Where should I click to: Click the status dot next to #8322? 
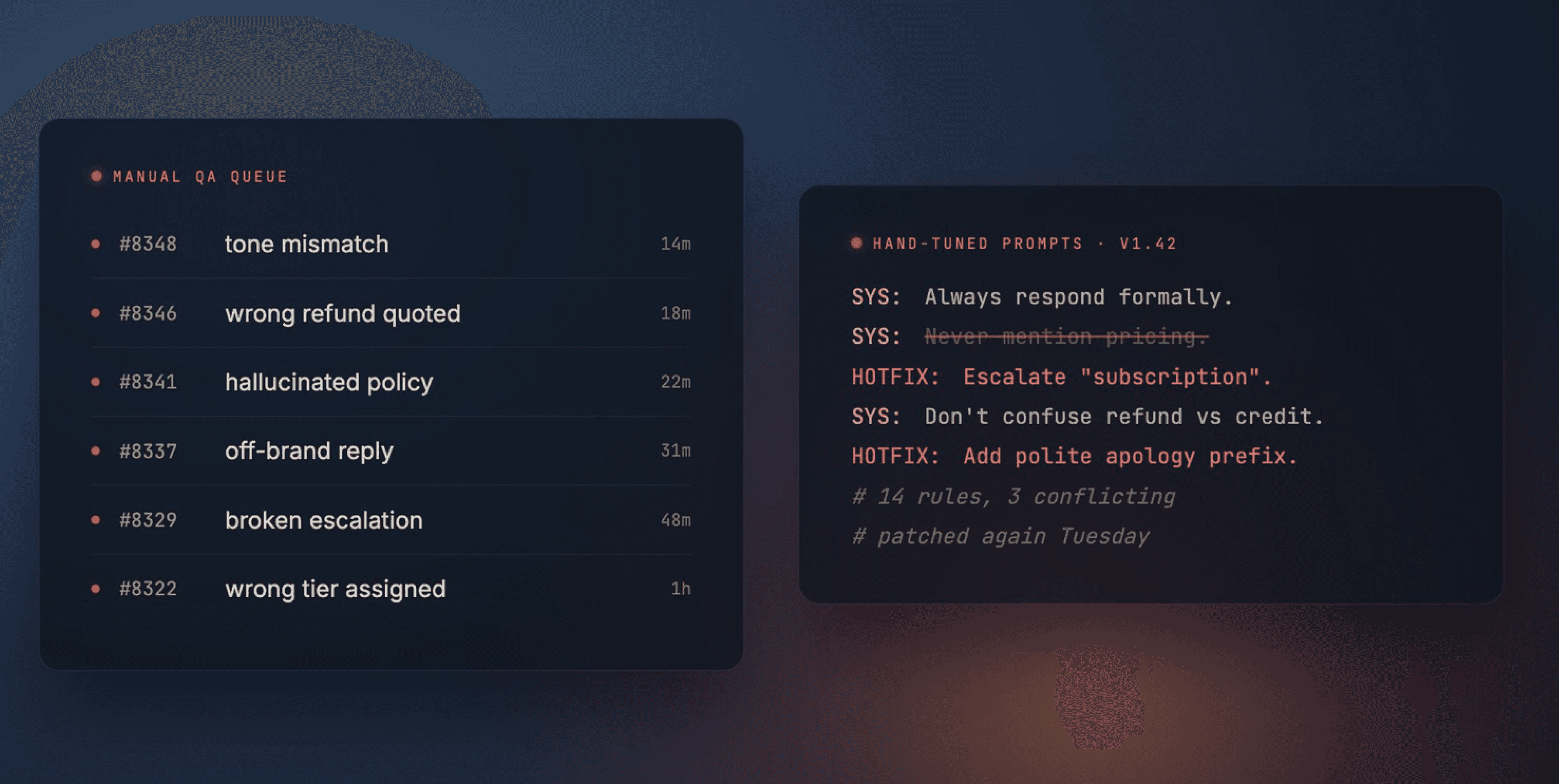(x=95, y=589)
